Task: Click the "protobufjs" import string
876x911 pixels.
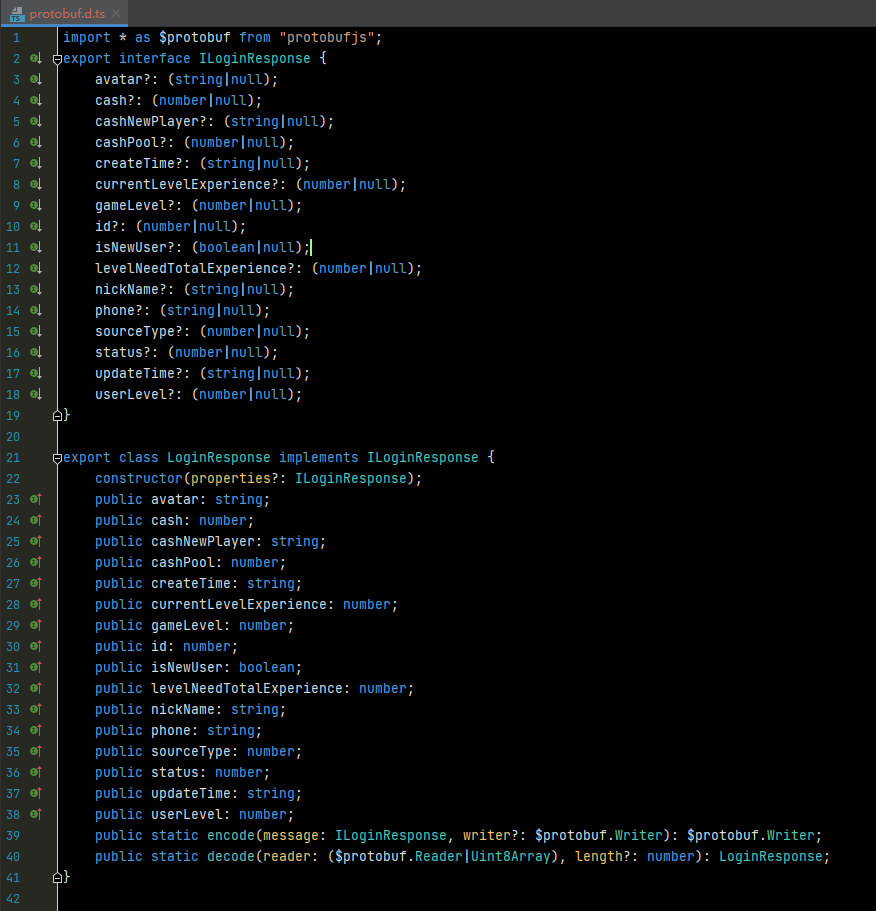Action: click(326, 37)
